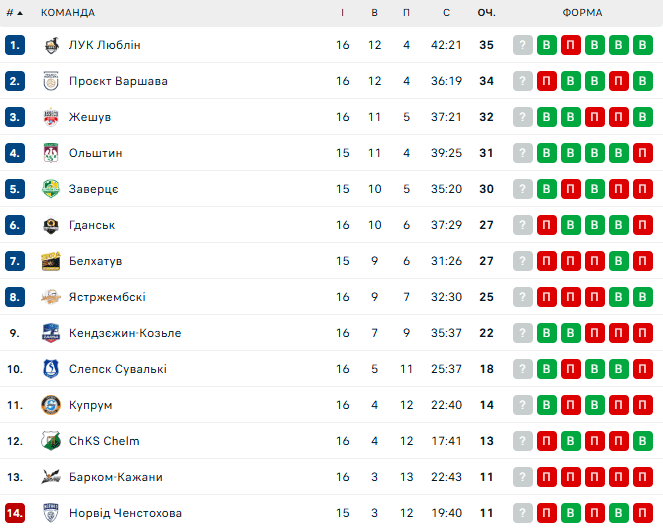Screen dimensions: 663x528
Task: Click the Белхатув team logo
Action: (51, 261)
